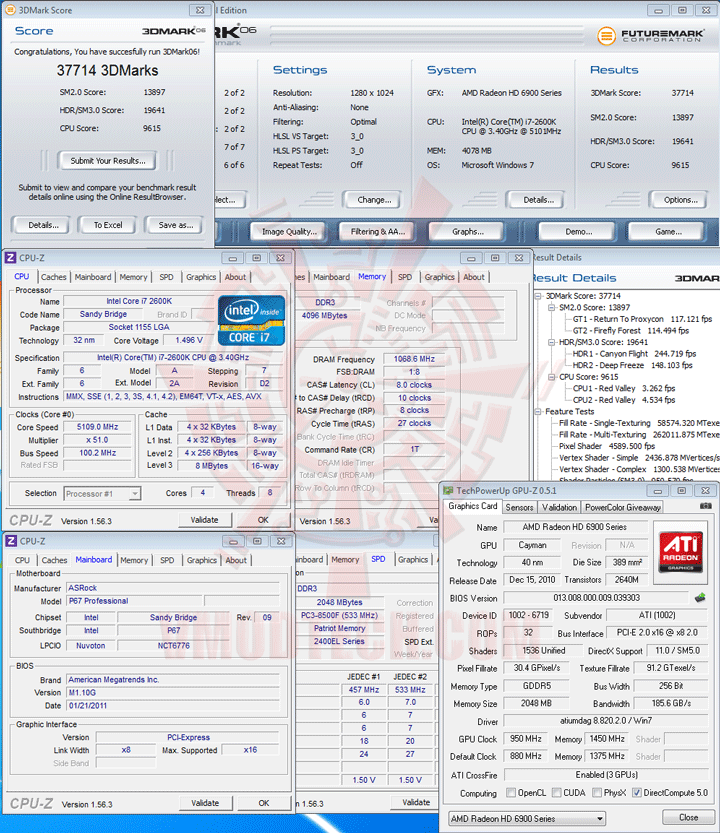Click ATI CrossFire Enabled (3 GPUs) field
Image resolution: width=720 pixels, height=833 pixels.
click(x=606, y=775)
